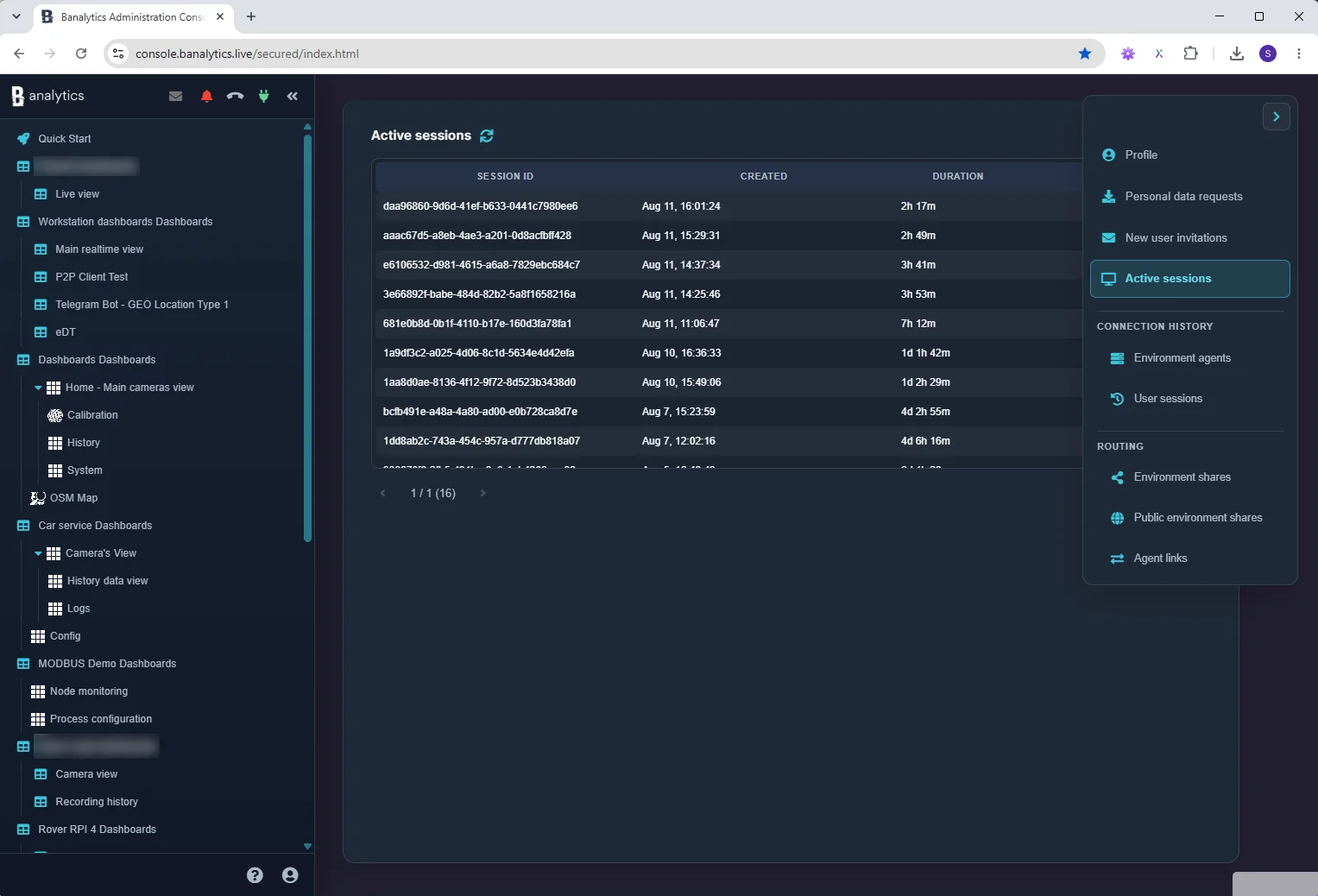This screenshot has width=1318, height=896.
Task: Collapse the right panel with chevron button
Action: coord(1276,117)
